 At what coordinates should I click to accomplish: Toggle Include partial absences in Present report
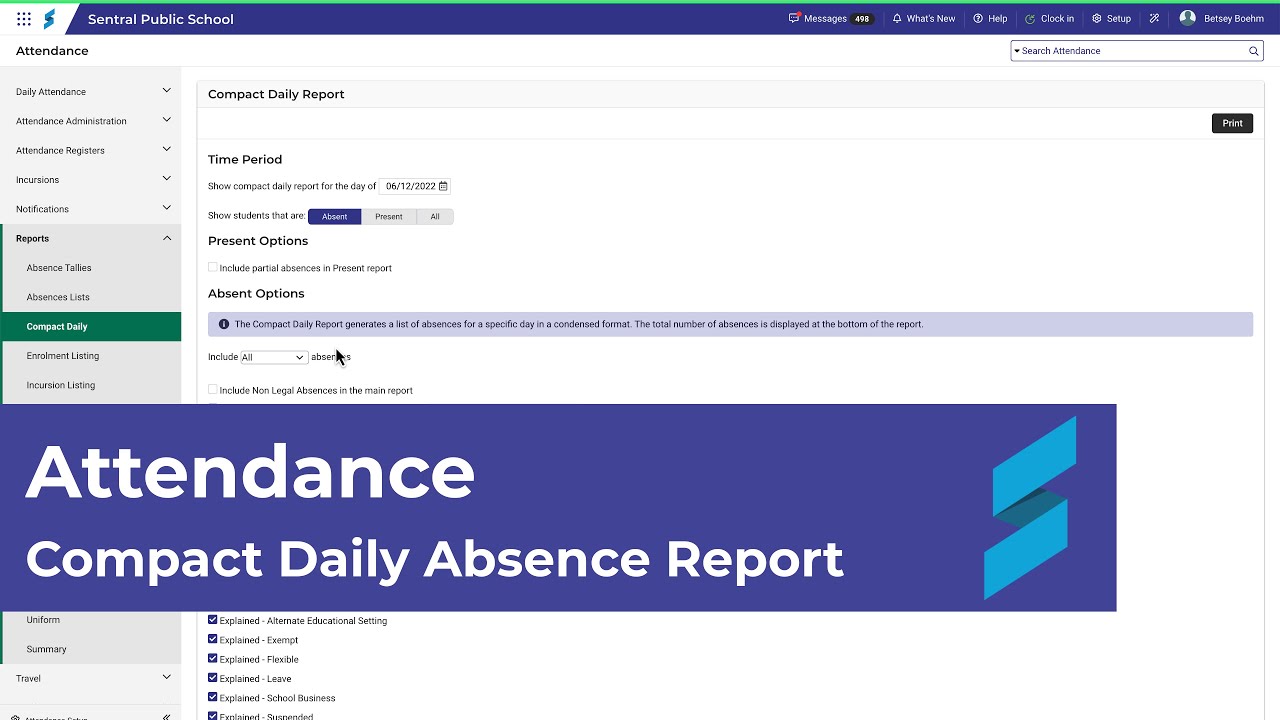tap(212, 267)
